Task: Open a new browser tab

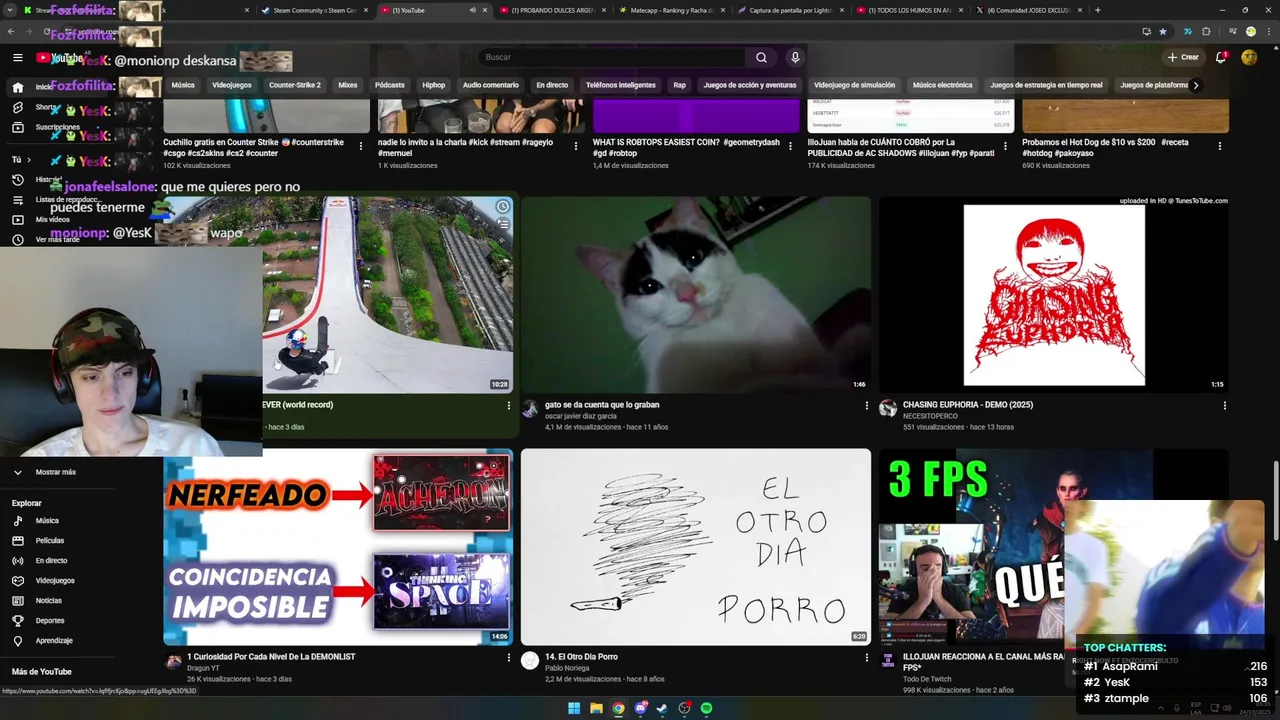Action: [1098, 10]
